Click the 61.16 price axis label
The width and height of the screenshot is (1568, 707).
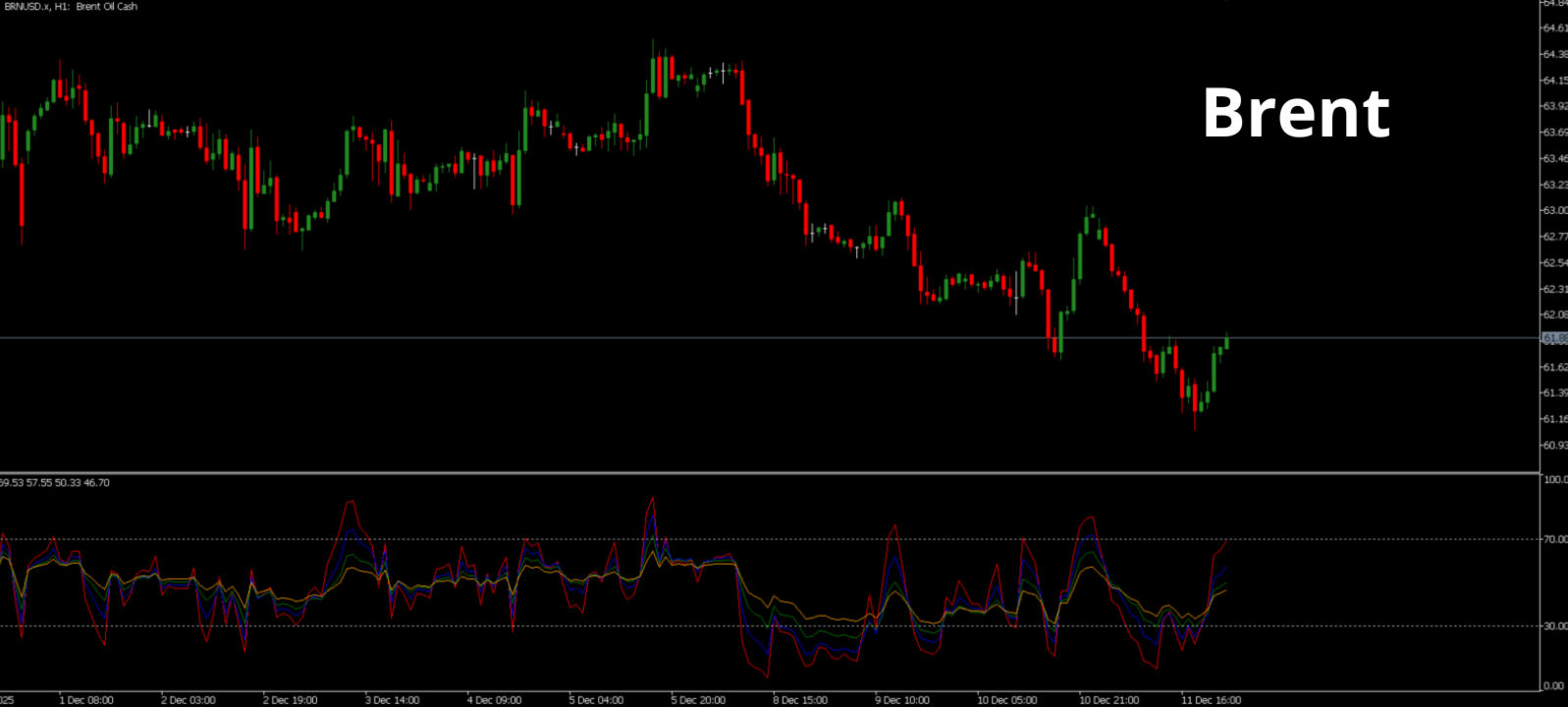click(x=1555, y=419)
